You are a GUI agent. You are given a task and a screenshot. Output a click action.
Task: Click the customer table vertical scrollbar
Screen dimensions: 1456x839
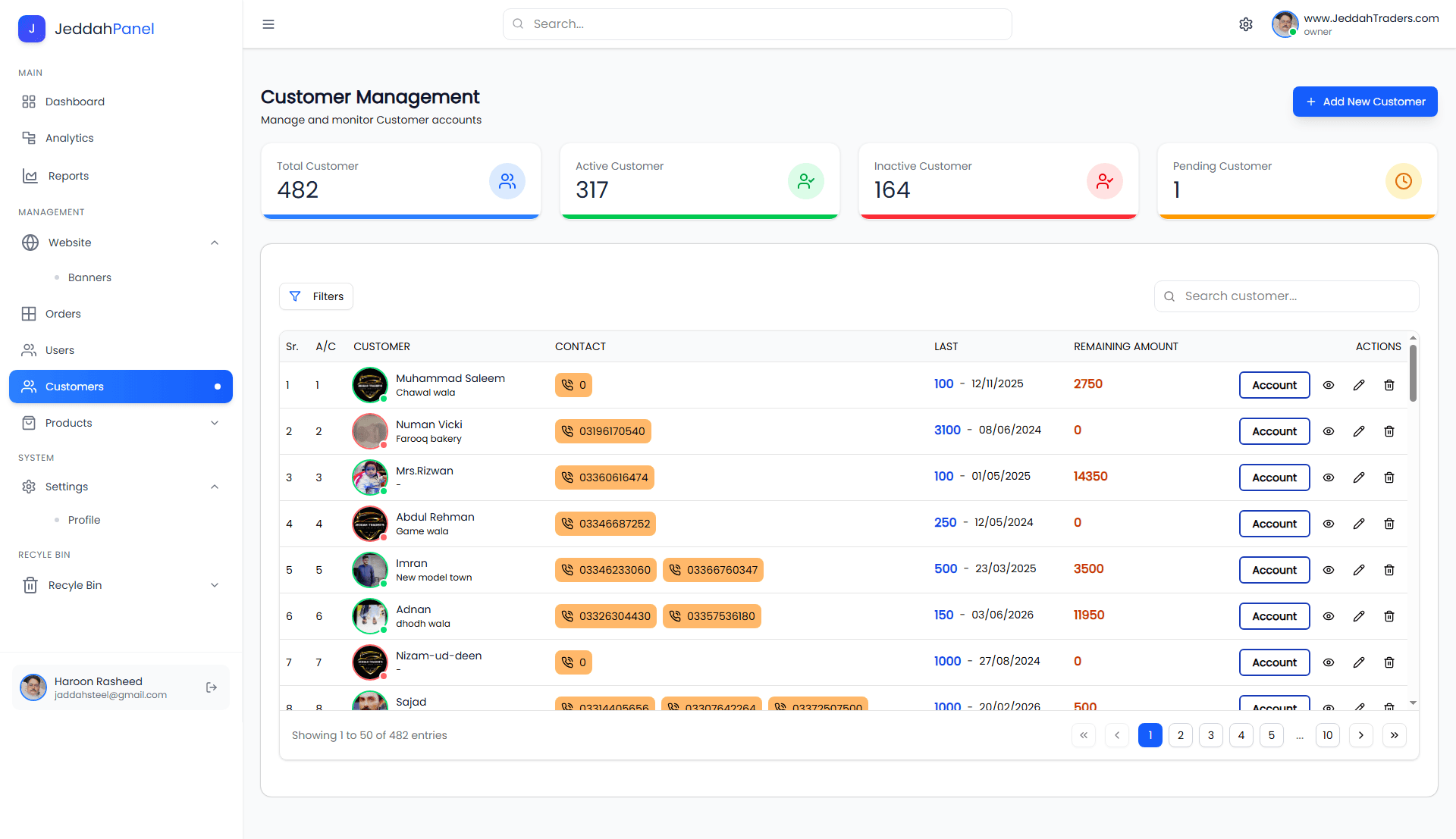[1413, 374]
